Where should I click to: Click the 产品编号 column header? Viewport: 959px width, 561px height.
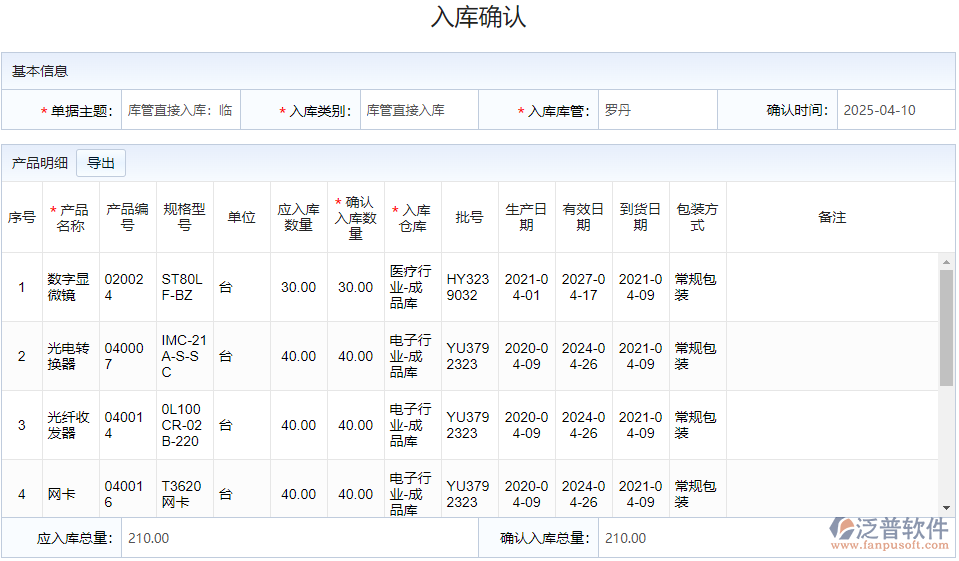coord(127,217)
